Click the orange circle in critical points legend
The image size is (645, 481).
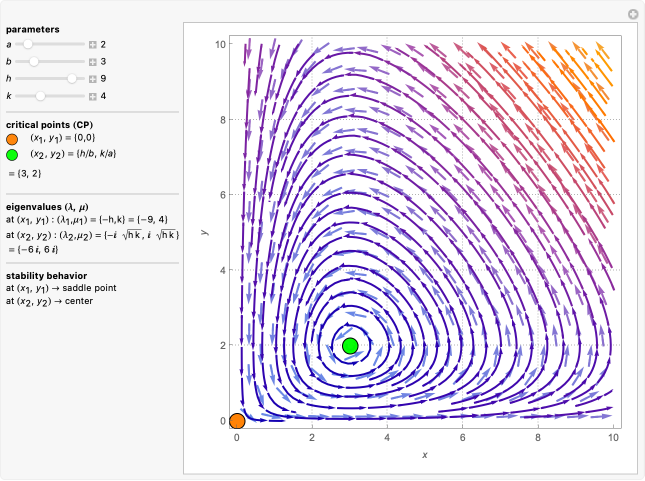click(12, 139)
